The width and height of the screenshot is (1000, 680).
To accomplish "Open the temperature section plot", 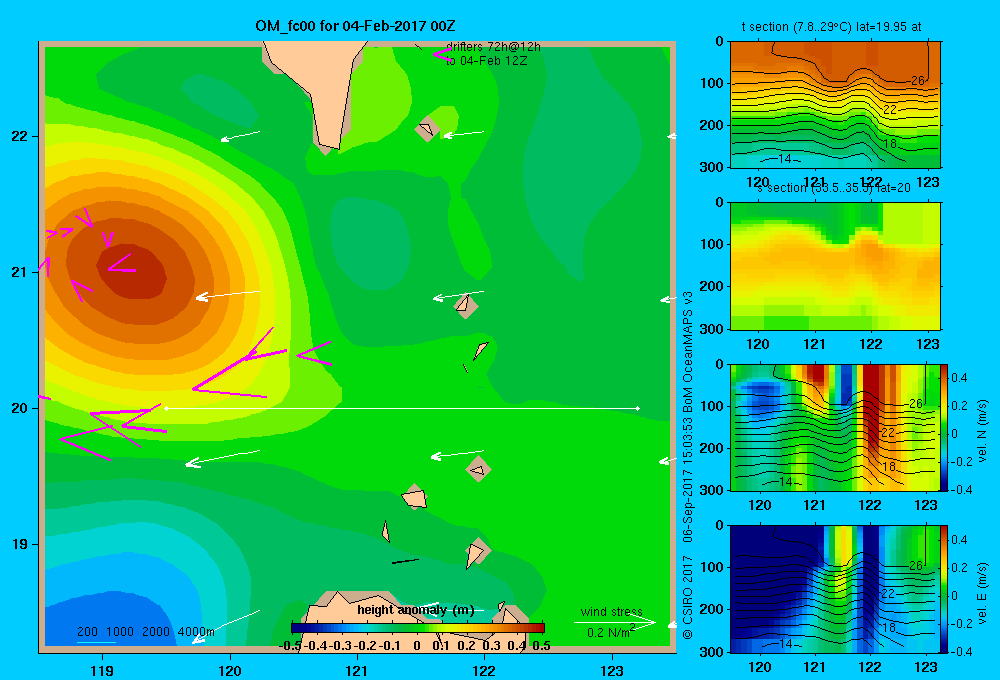I will tap(835, 105).
